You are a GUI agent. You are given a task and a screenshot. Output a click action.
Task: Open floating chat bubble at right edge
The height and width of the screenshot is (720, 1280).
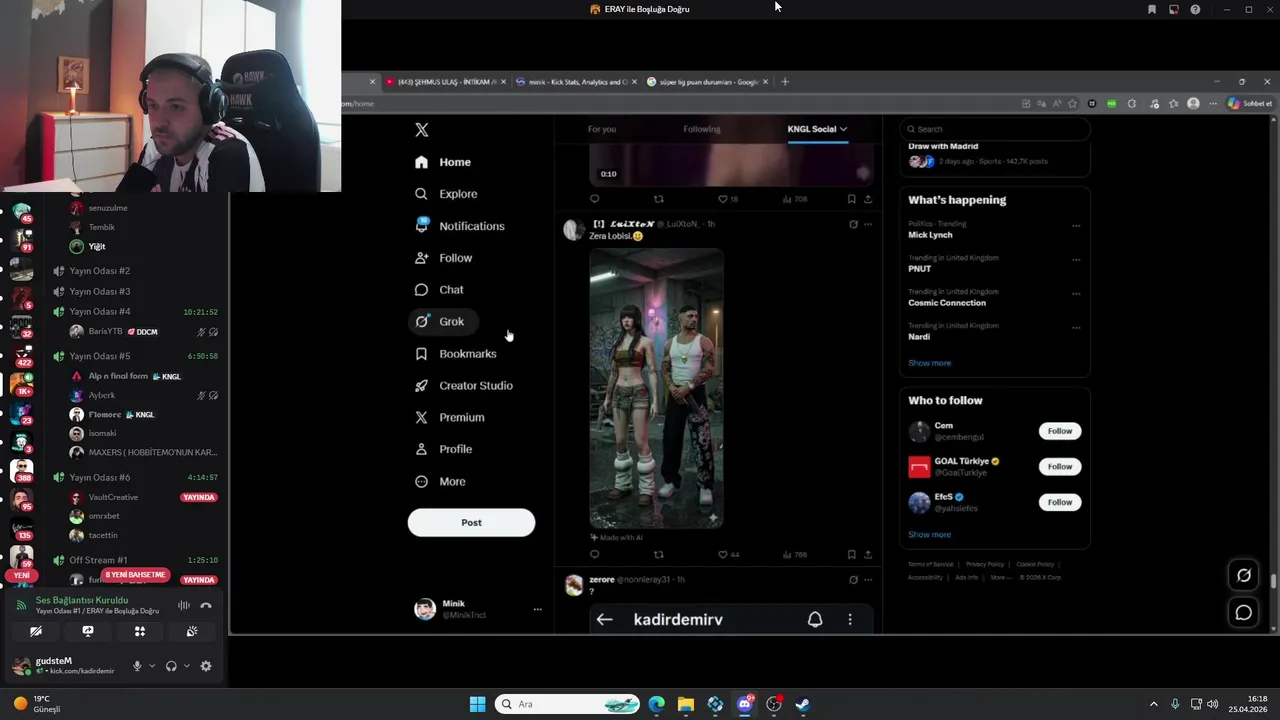[1244, 613]
